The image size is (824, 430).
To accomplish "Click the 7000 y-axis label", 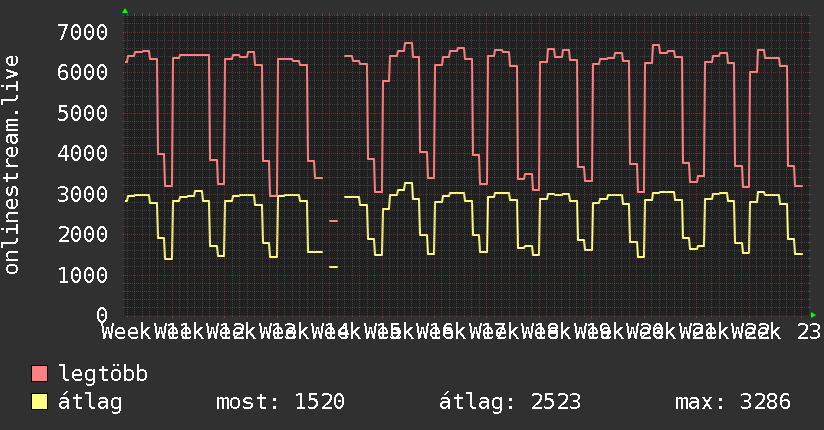I will click(83, 33).
